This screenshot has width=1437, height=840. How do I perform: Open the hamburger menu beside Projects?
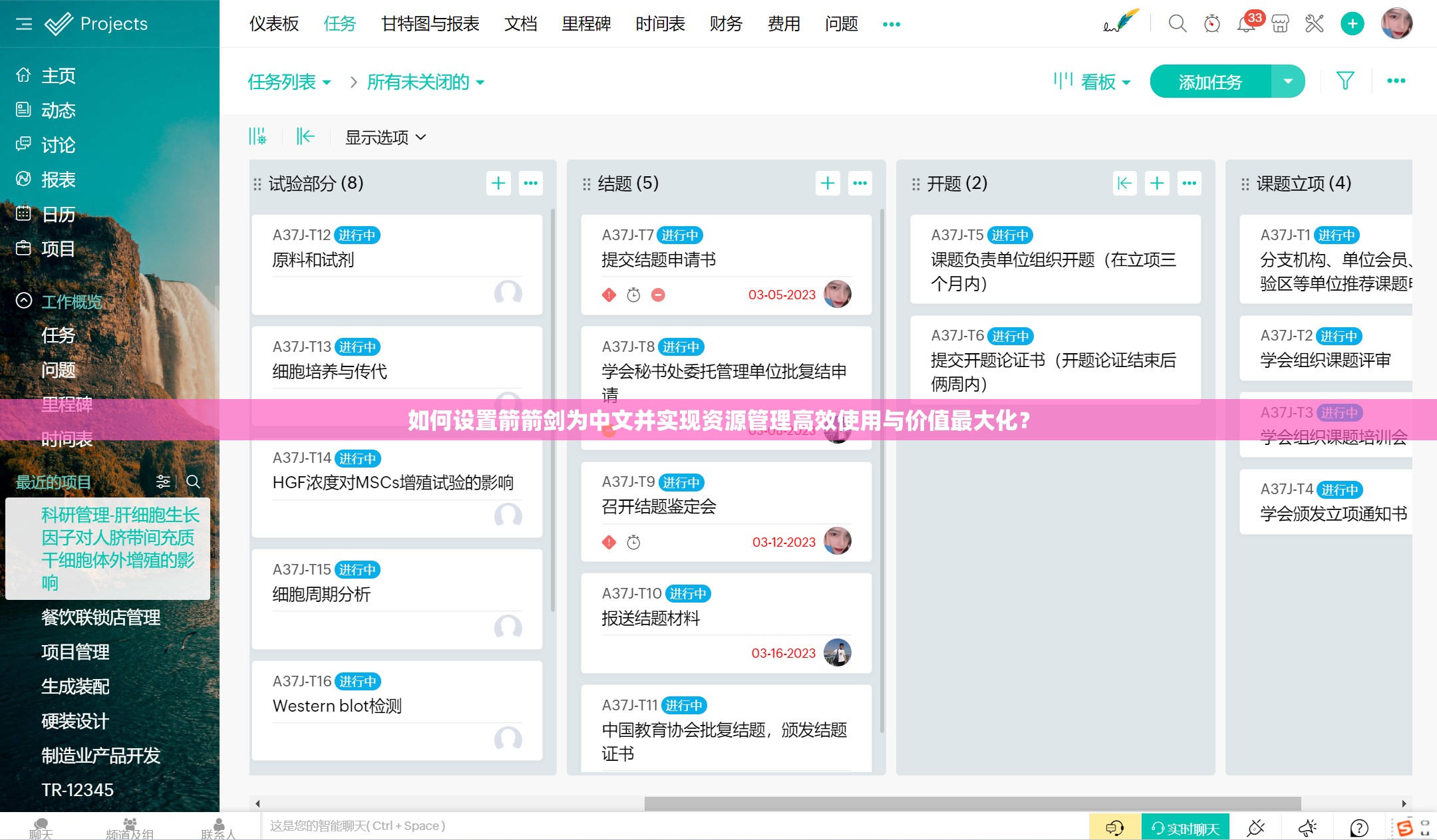24,24
